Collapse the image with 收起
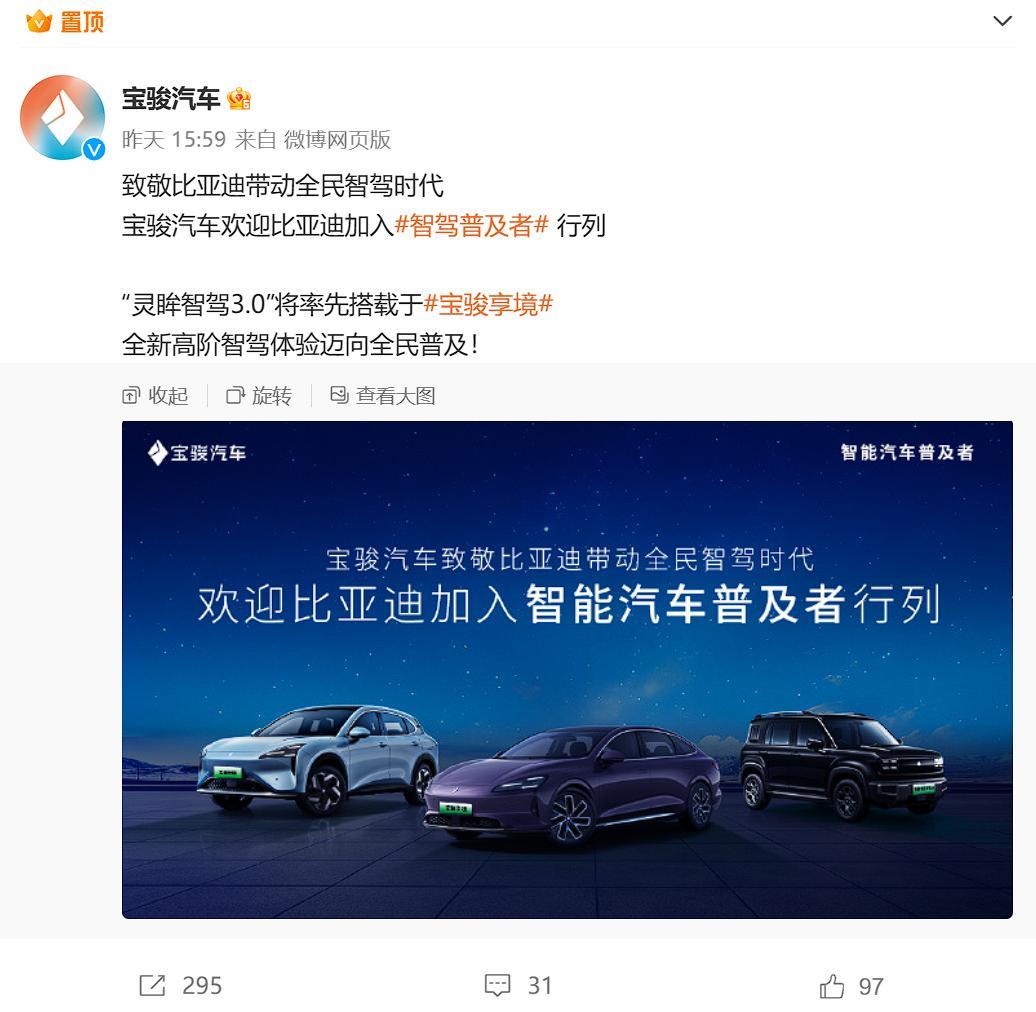Image resolution: width=1036 pixels, height=1012 pixels. tap(156, 396)
